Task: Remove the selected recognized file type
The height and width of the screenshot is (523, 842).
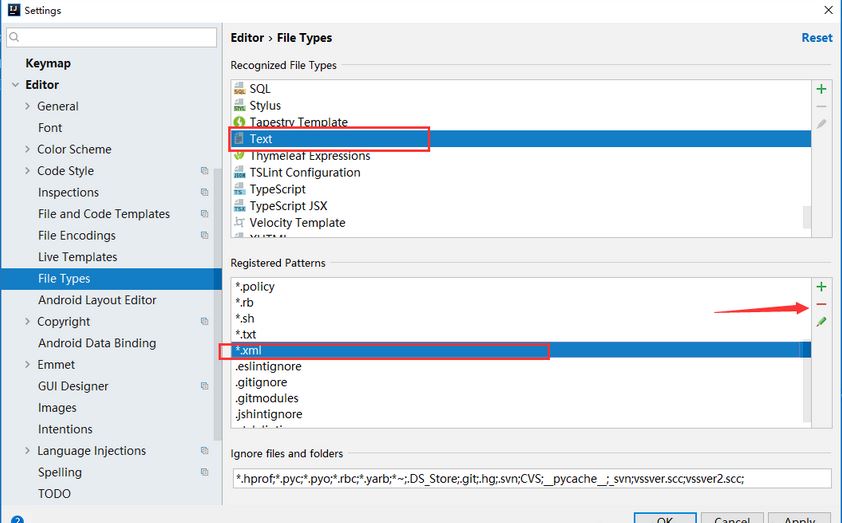Action: (x=821, y=106)
